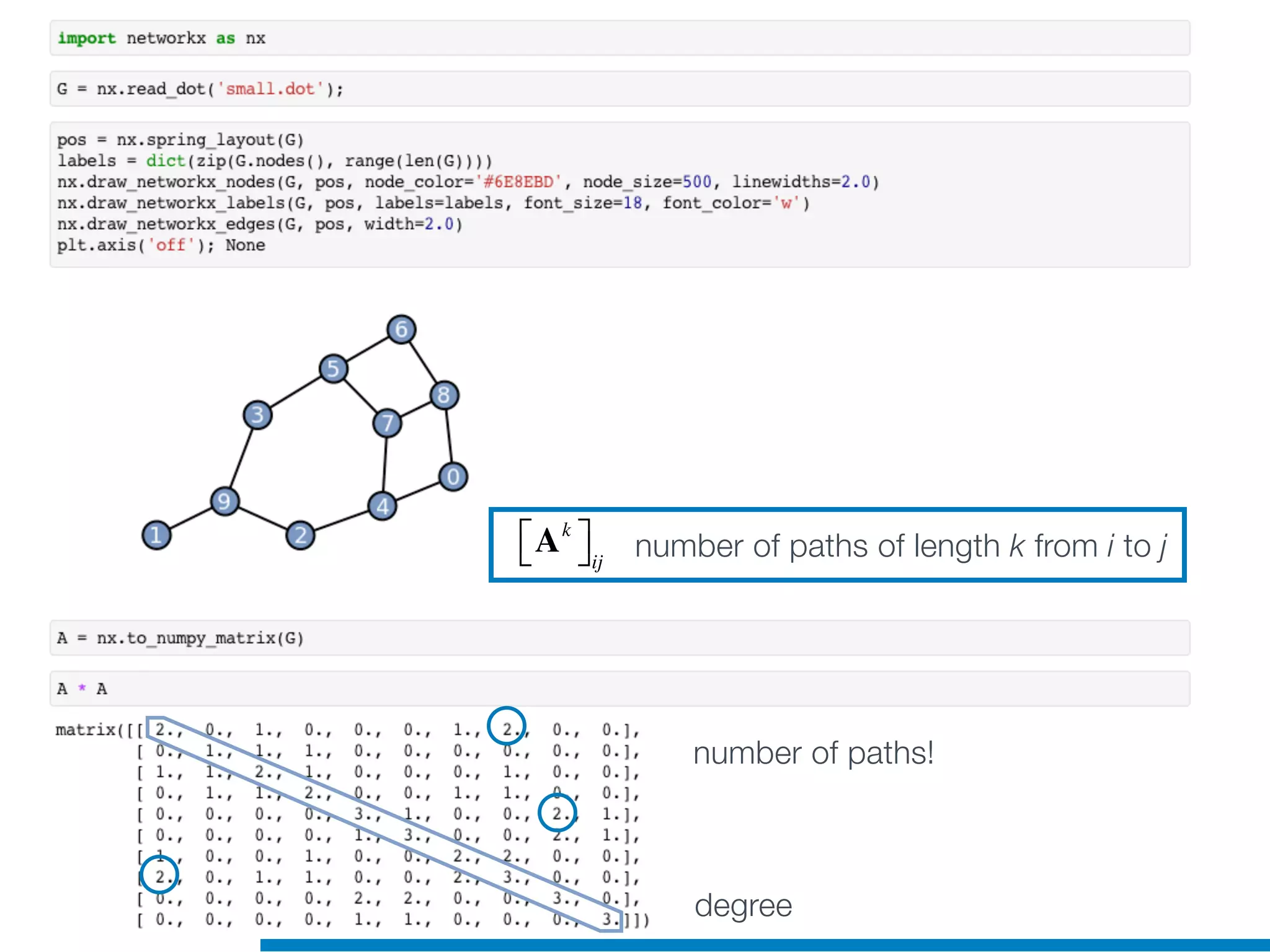
Task: Click graph node labeled 4
Action: (x=383, y=506)
